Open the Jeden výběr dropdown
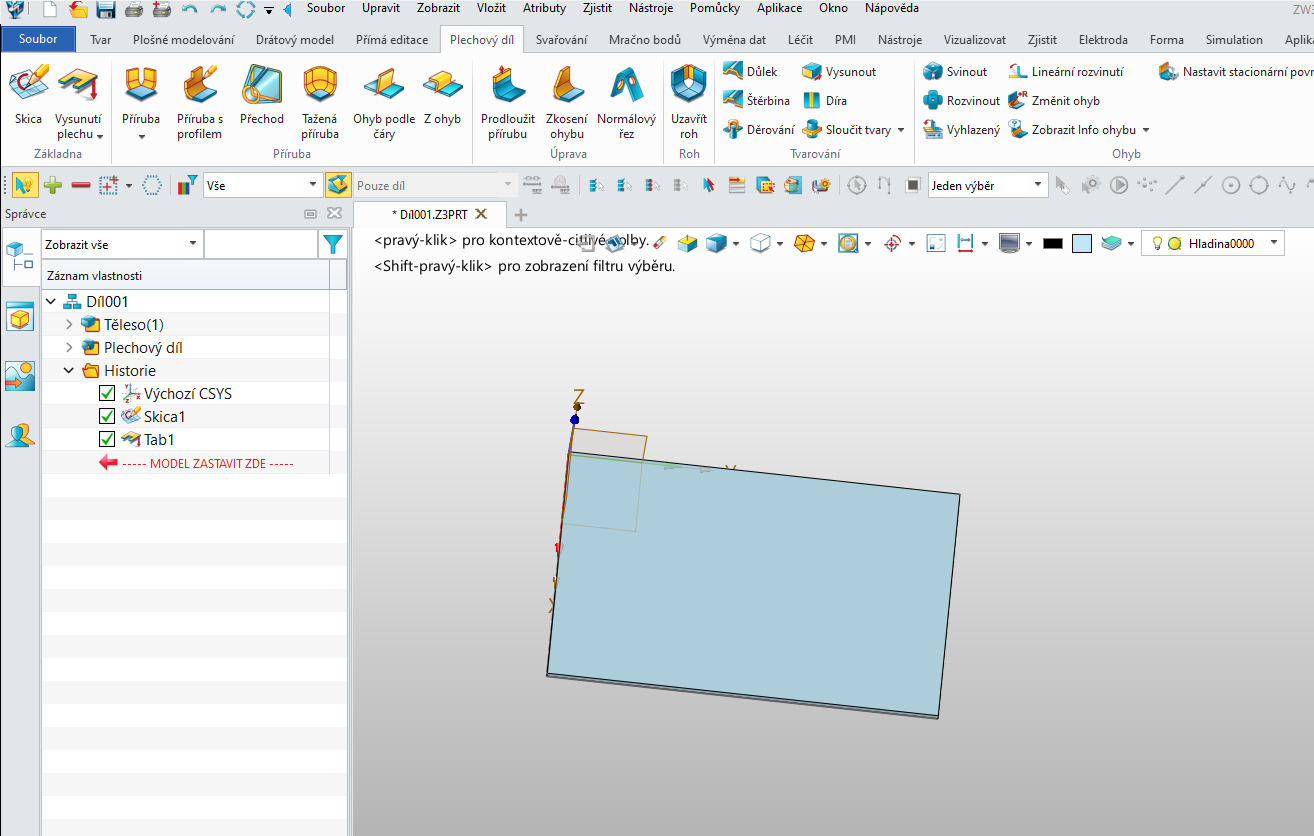The image size is (1314, 836). coord(987,185)
